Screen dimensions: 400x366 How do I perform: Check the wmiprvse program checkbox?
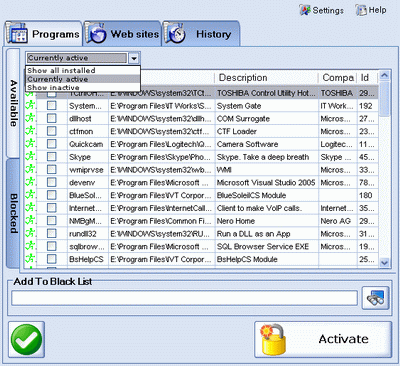click(x=52, y=170)
